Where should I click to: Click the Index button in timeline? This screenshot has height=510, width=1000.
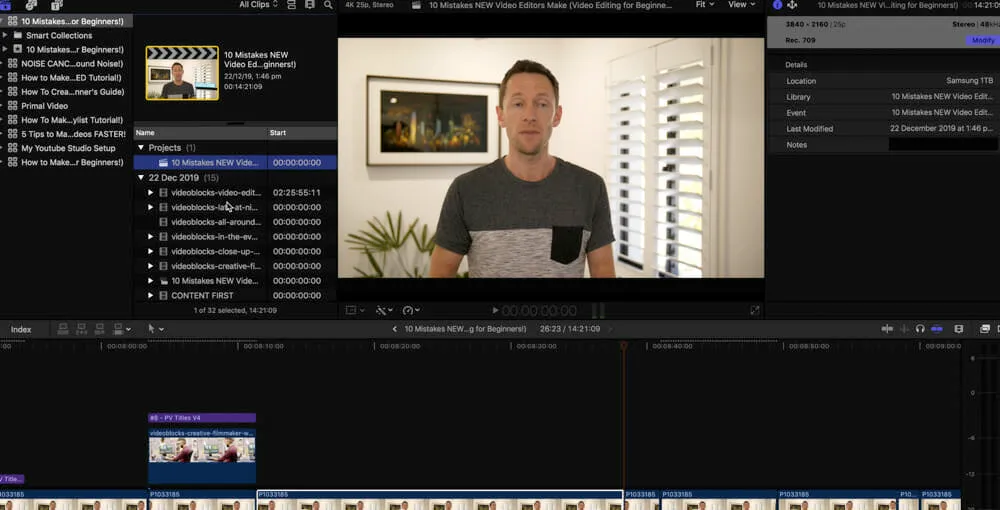coord(21,329)
